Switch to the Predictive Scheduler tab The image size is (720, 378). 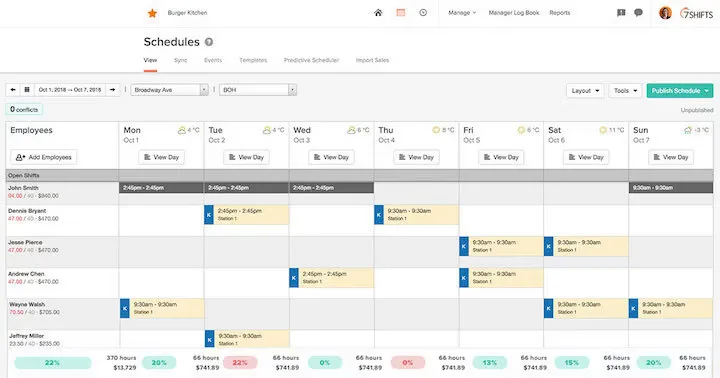(311, 60)
